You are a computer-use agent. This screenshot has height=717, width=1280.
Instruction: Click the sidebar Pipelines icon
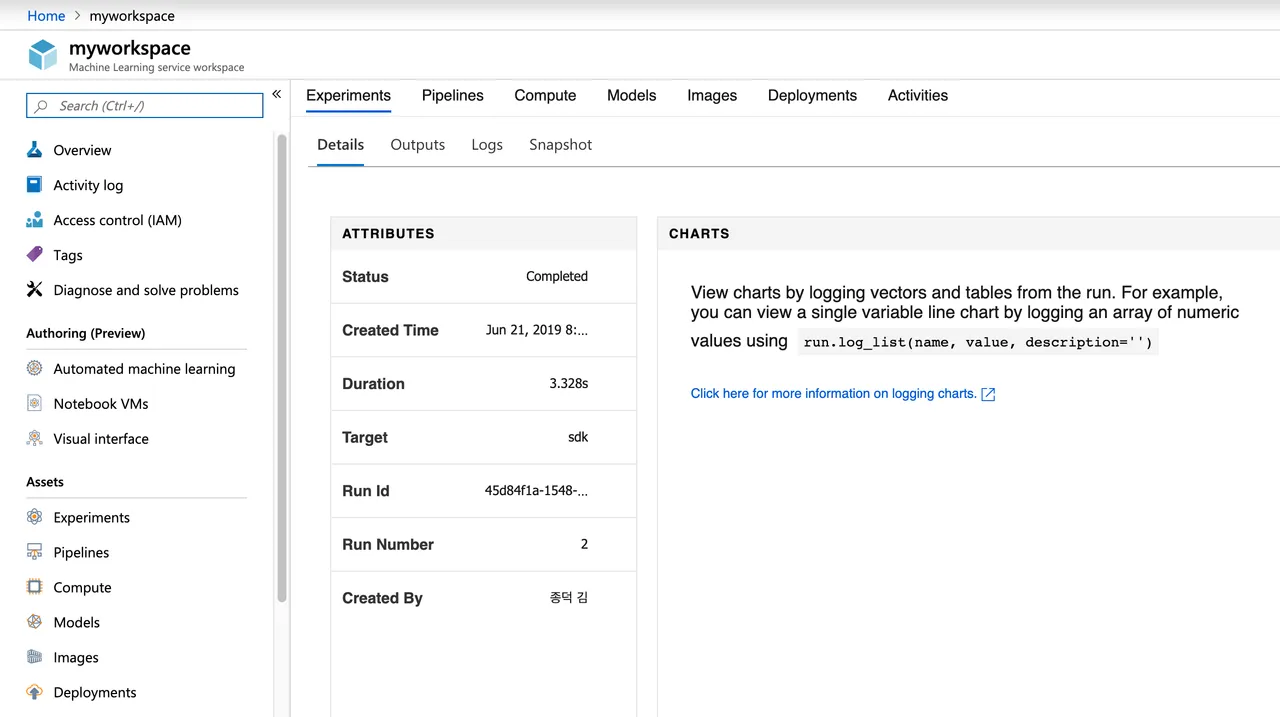pos(35,552)
